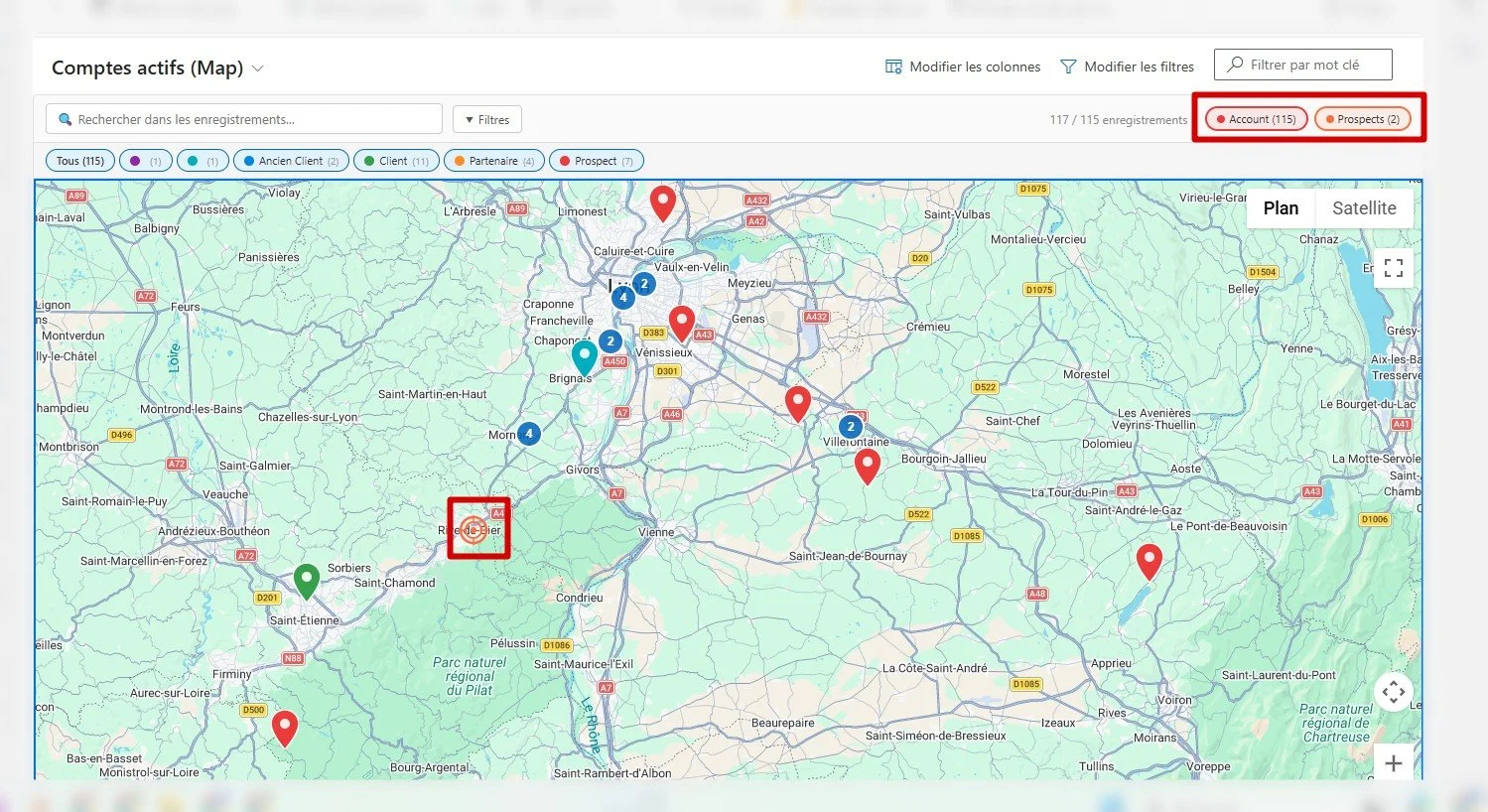Toggle fullscreen map view
This screenshot has width=1488, height=812.
[1394, 268]
